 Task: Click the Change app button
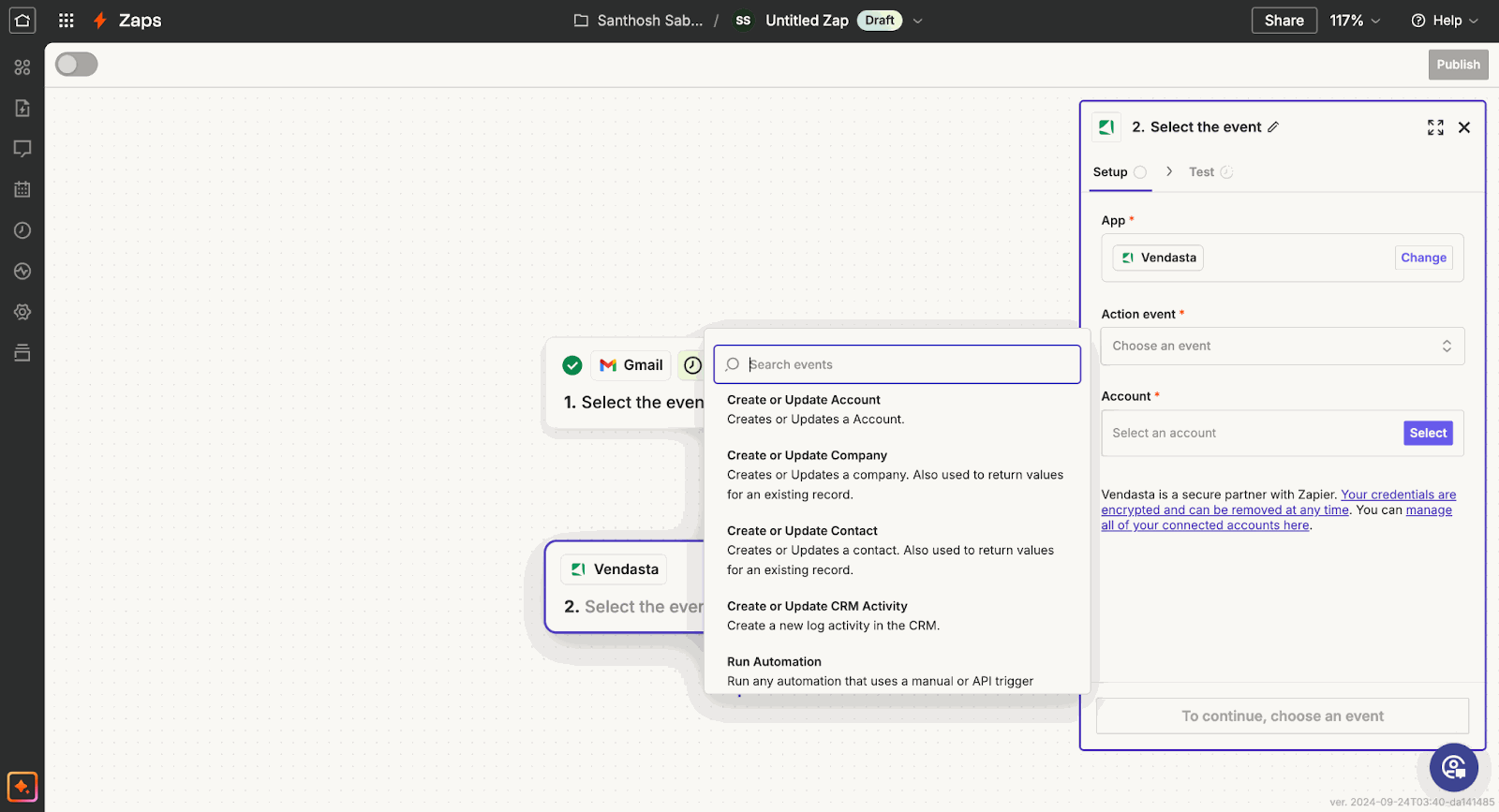click(x=1423, y=258)
